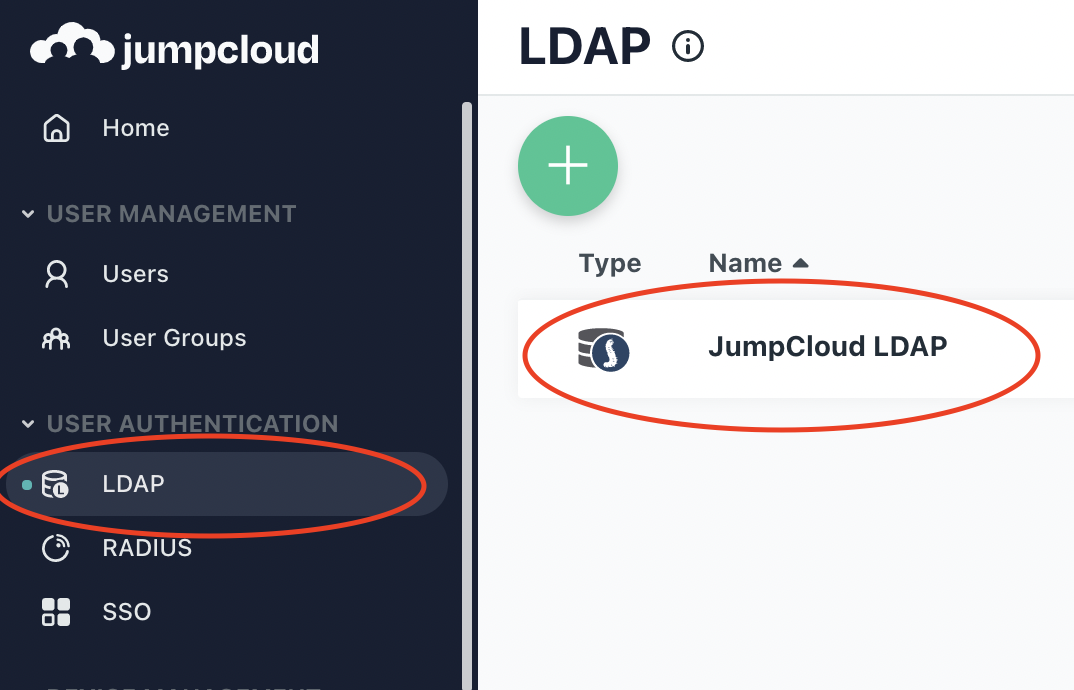Collapse the User Authentication section chevron
This screenshot has height=690, width=1074.
[x=28, y=423]
